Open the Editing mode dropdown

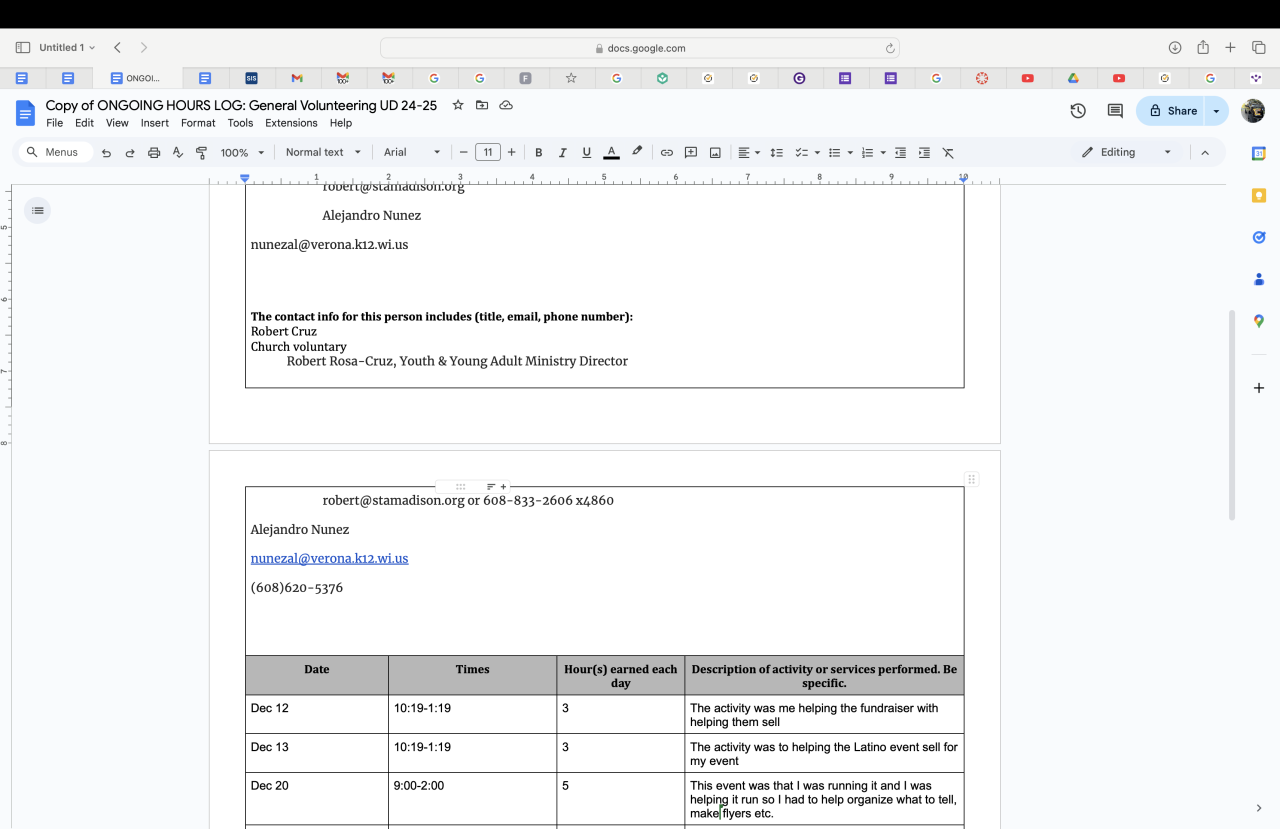click(x=1126, y=153)
